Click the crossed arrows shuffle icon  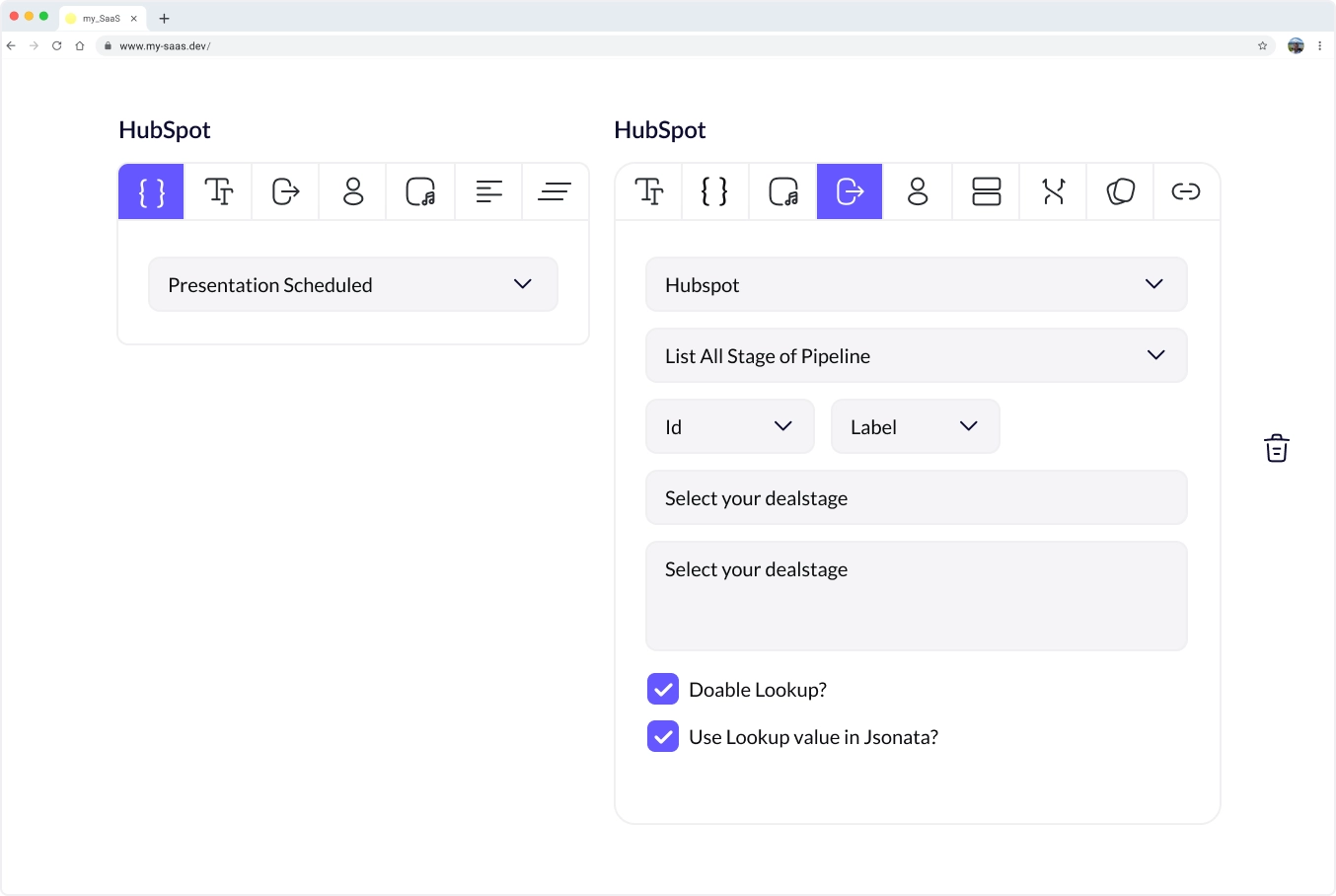point(1053,191)
